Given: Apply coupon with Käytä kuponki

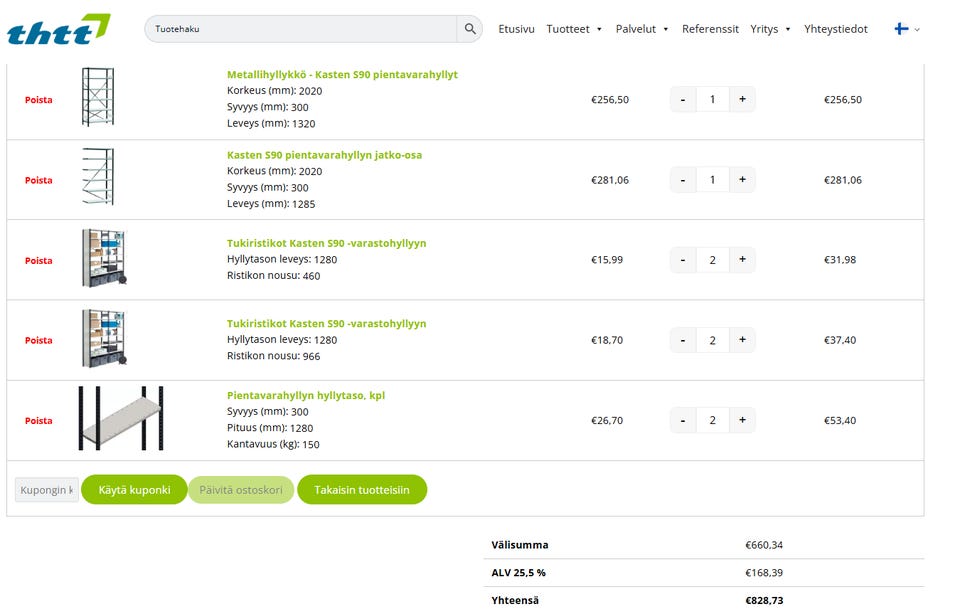Looking at the screenshot, I should click(x=134, y=490).
